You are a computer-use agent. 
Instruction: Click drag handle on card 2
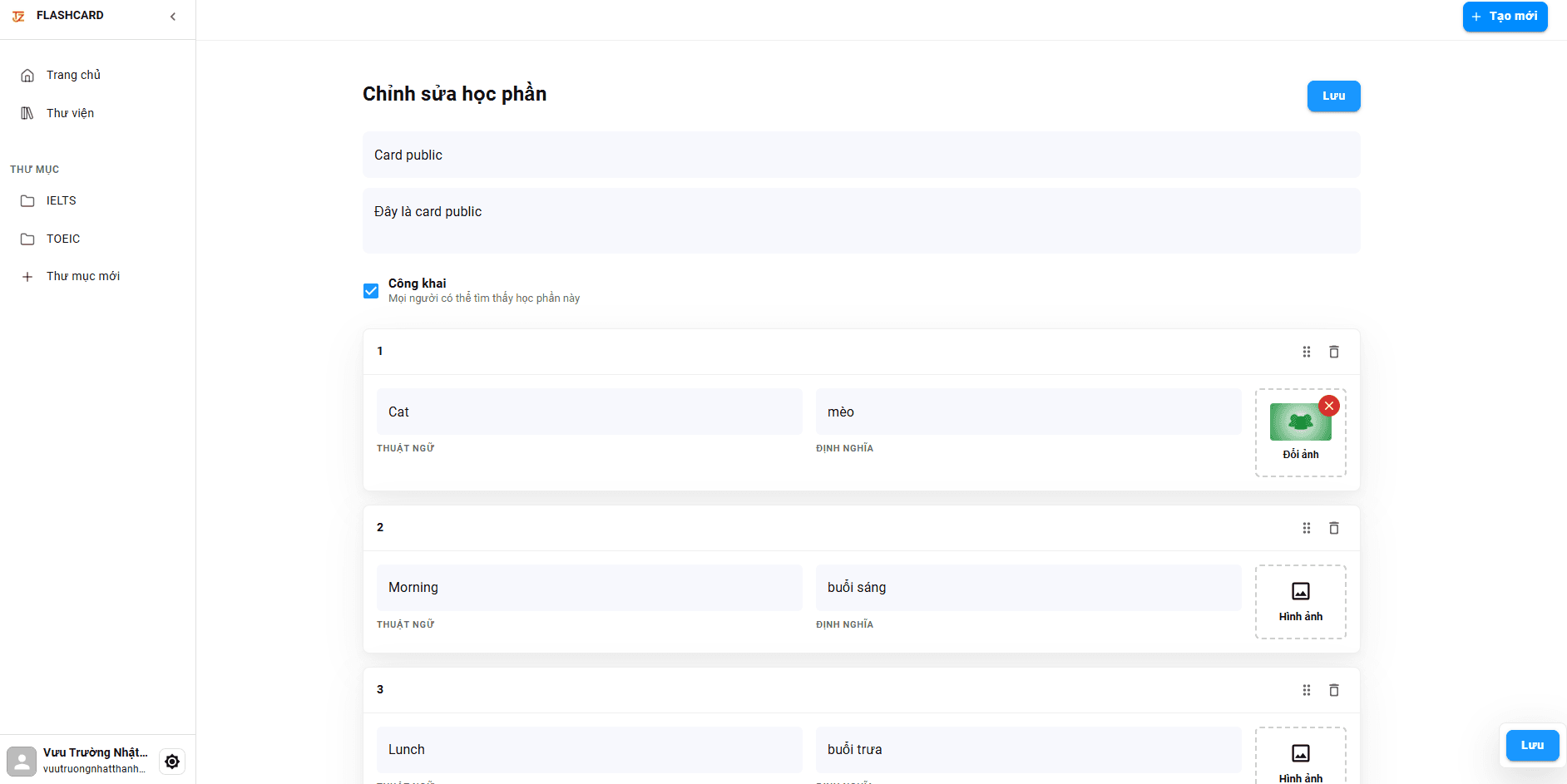1307,528
